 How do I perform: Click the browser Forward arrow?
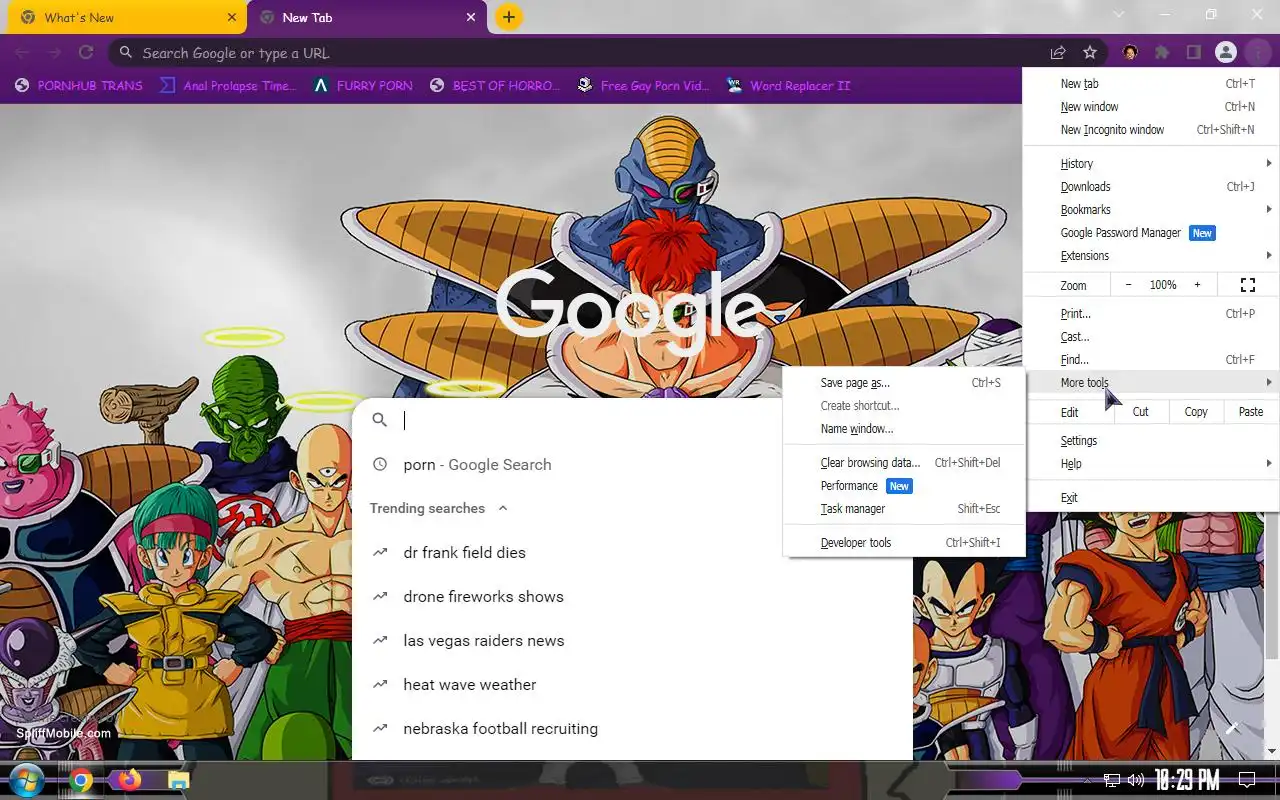tap(54, 53)
